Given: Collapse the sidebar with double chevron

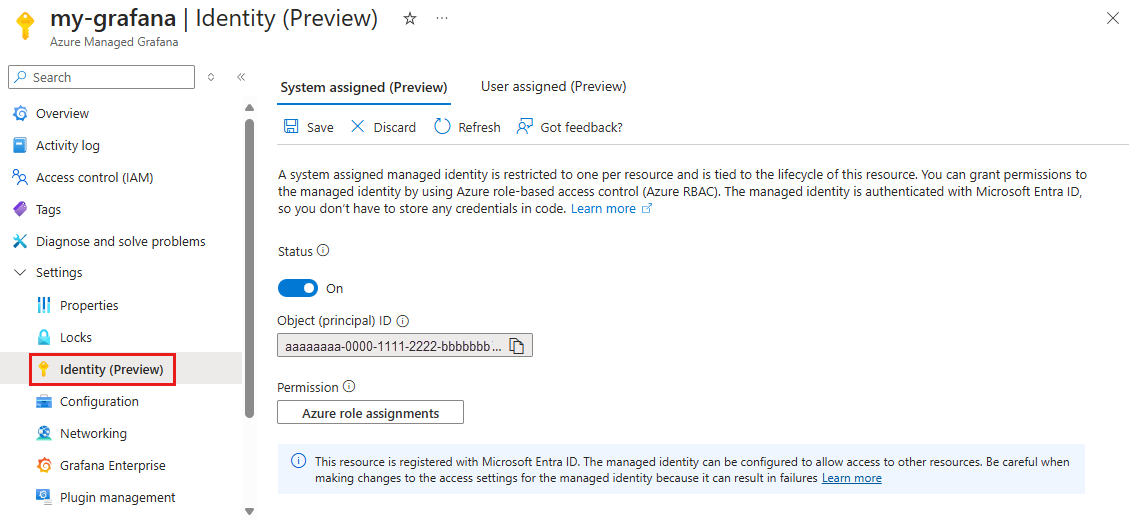Looking at the screenshot, I should [x=241, y=77].
